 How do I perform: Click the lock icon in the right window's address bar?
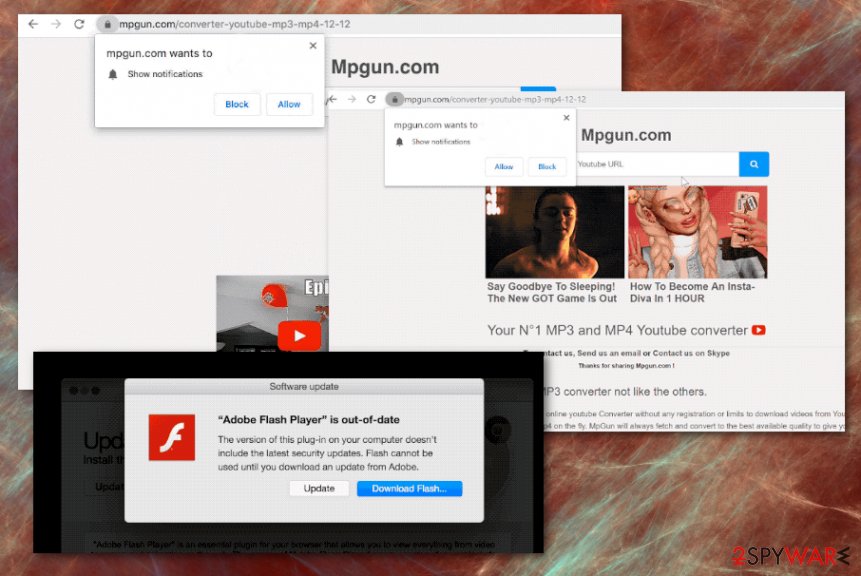(x=394, y=99)
